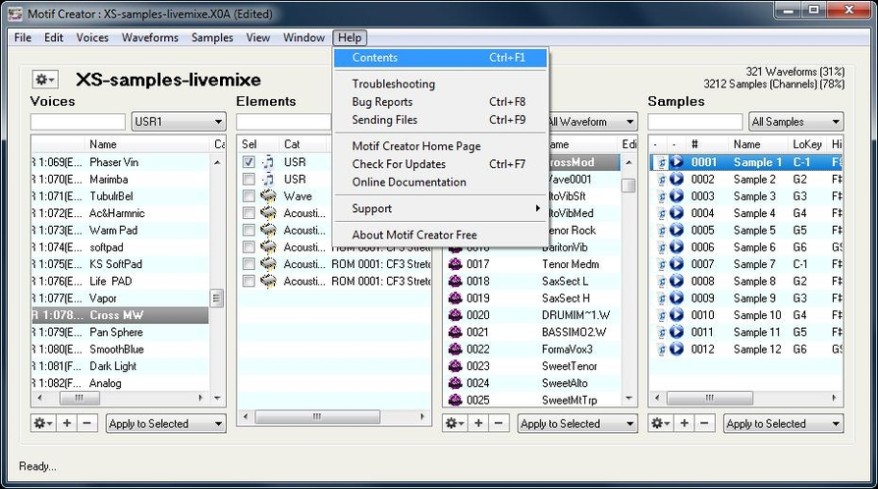878x489 pixels.
Task: Open the Edit menu
Action: 54,38
